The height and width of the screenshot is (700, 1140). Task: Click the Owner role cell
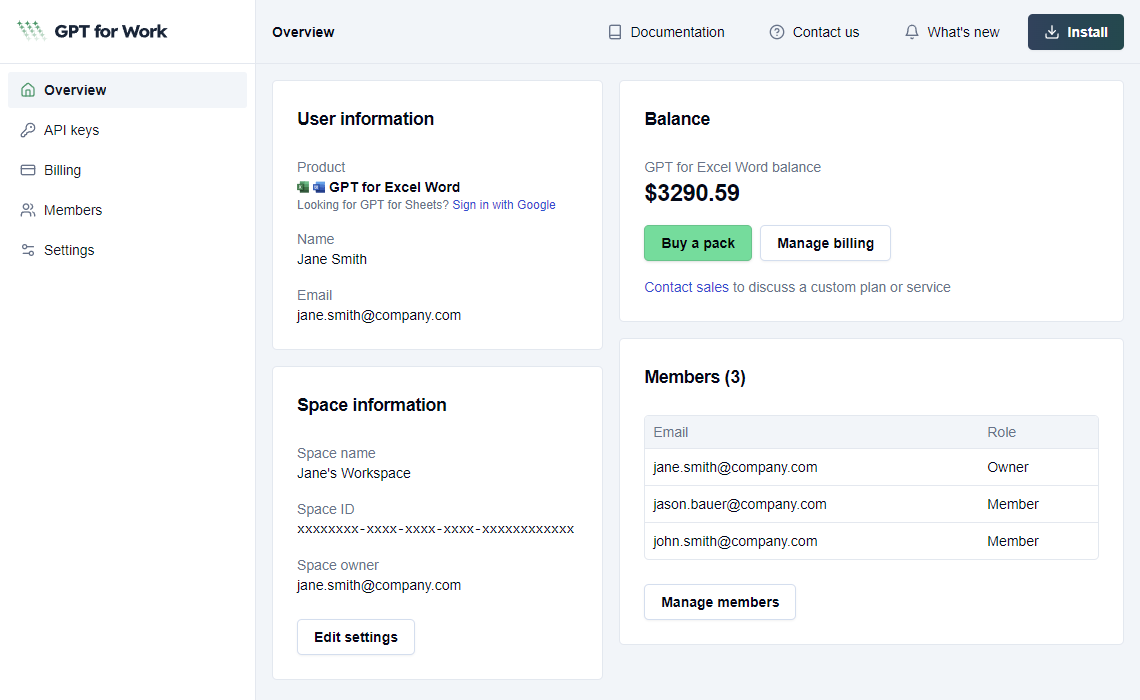coord(1008,467)
